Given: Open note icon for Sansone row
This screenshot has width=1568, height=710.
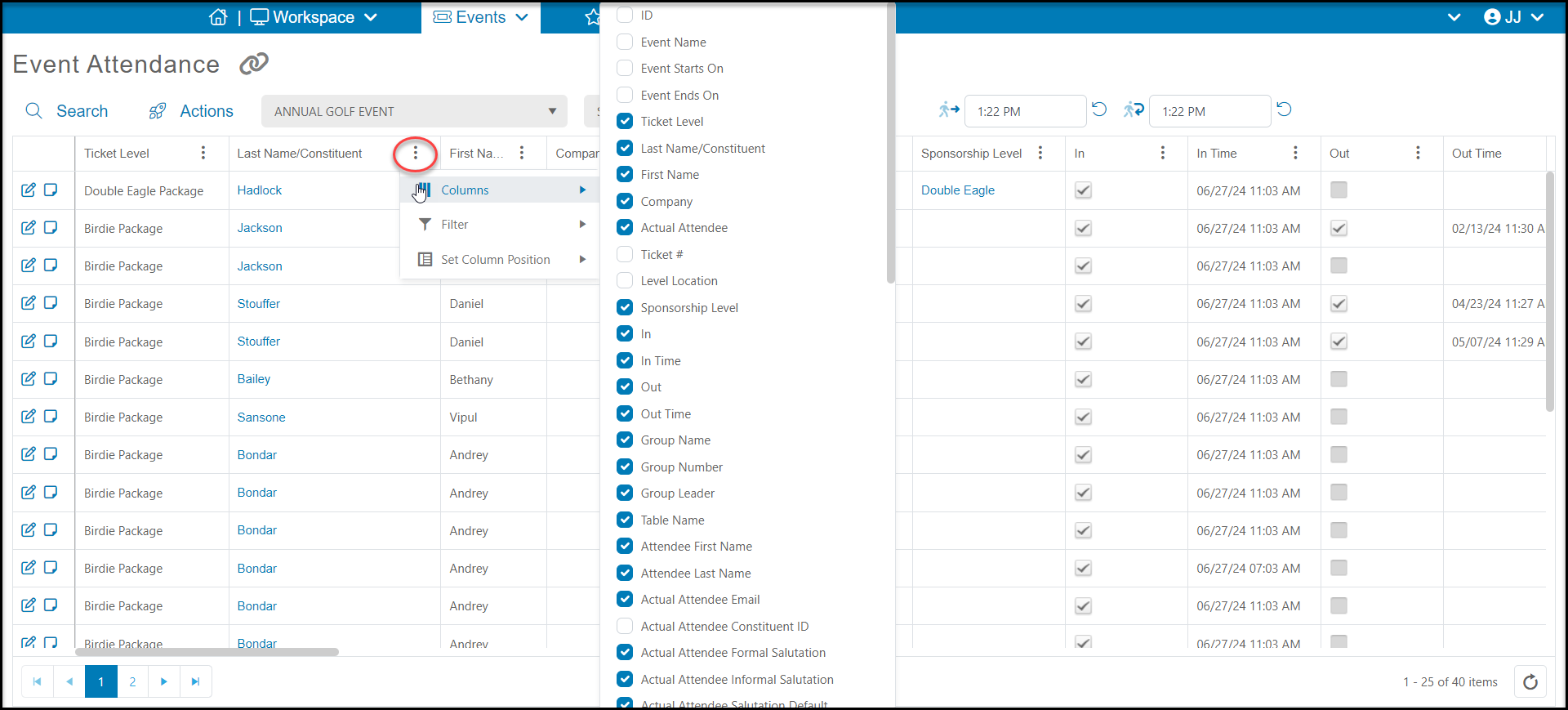Looking at the screenshot, I should coord(51,416).
